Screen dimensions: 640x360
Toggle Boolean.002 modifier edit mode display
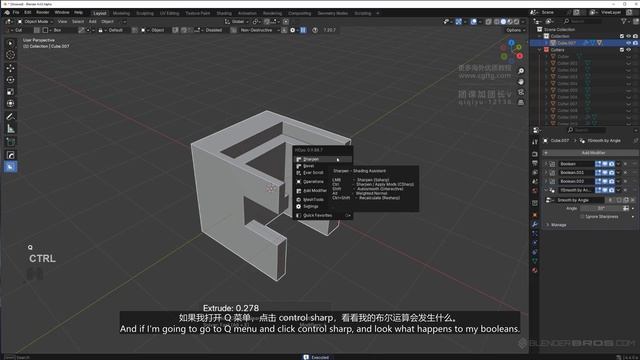pos(598,181)
